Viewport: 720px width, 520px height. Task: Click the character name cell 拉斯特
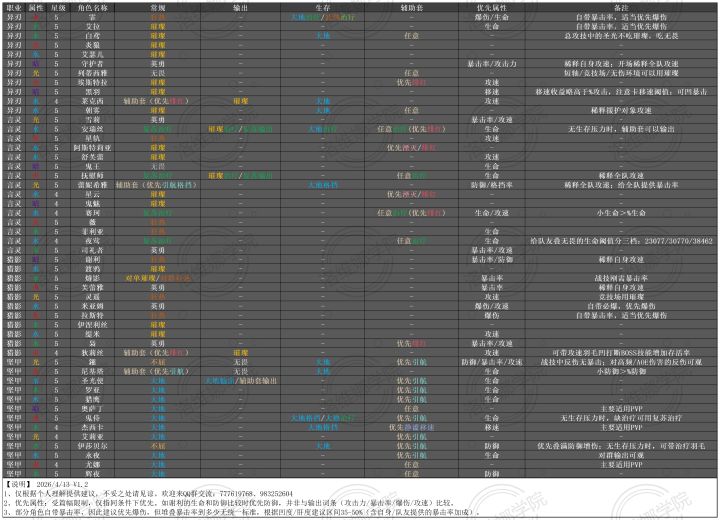tap(92, 316)
